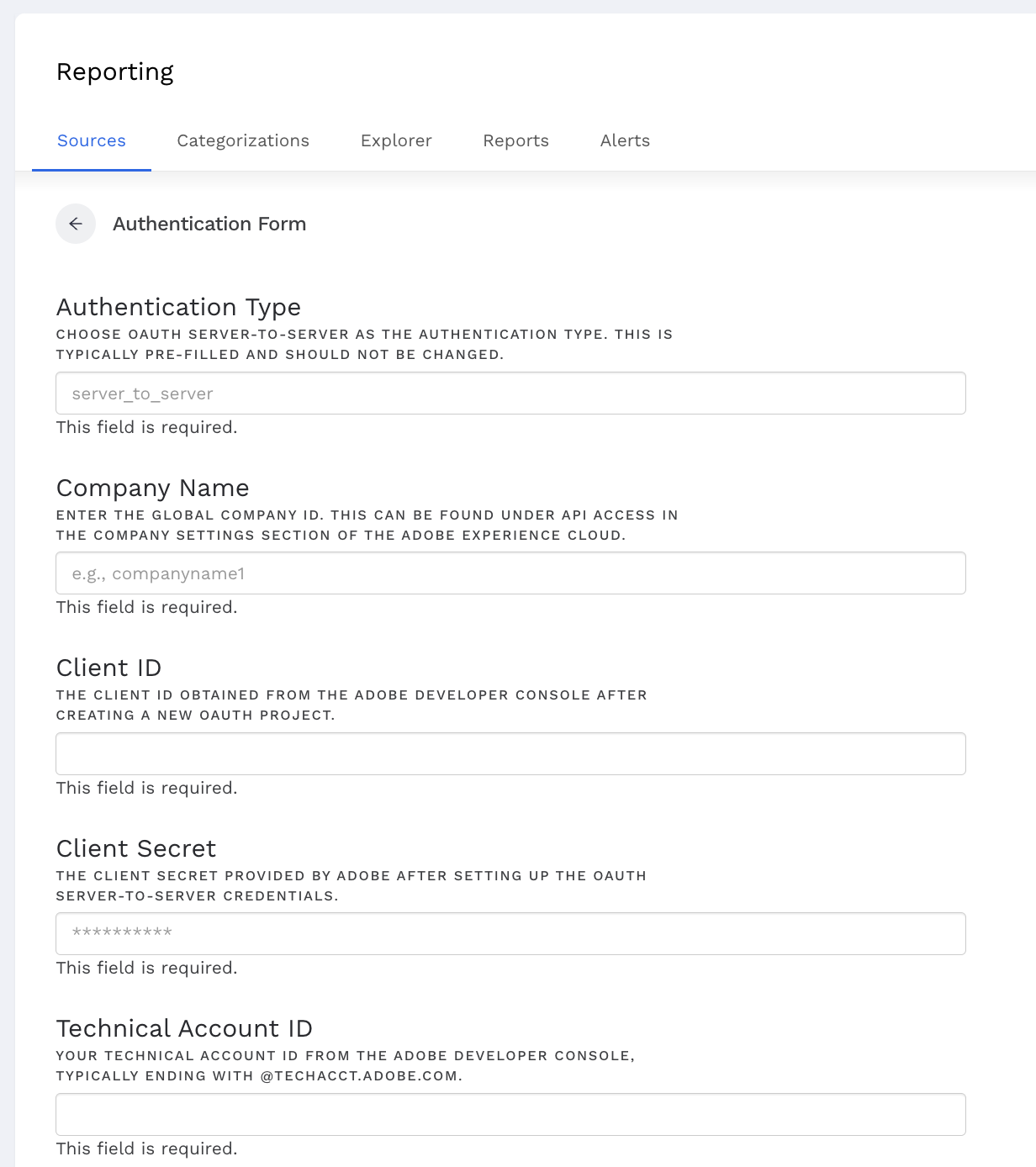The image size is (1036, 1167).
Task: Click the back arrow icon
Action: click(x=76, y=224)
